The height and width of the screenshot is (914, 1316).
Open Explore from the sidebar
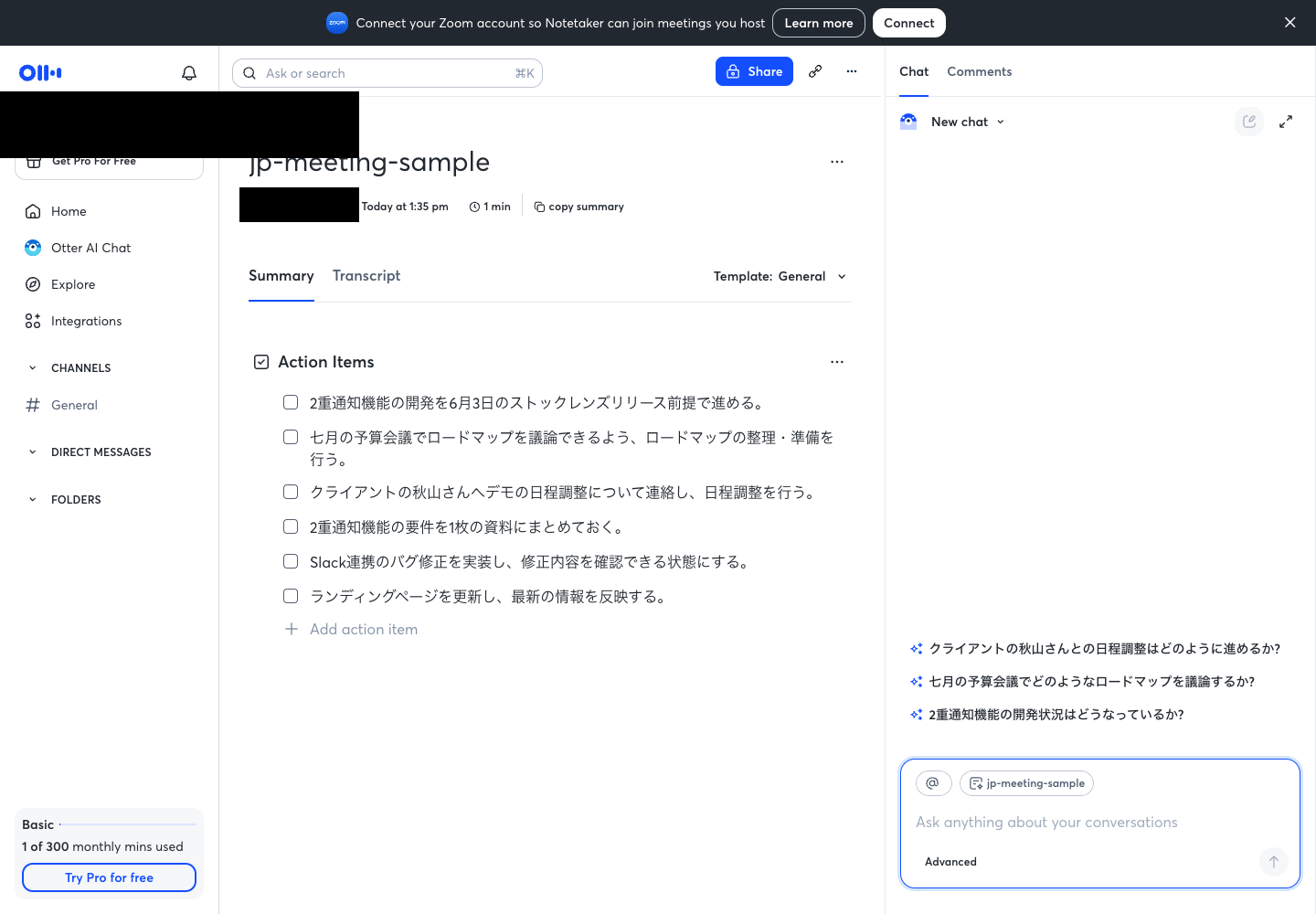point(73,284)
